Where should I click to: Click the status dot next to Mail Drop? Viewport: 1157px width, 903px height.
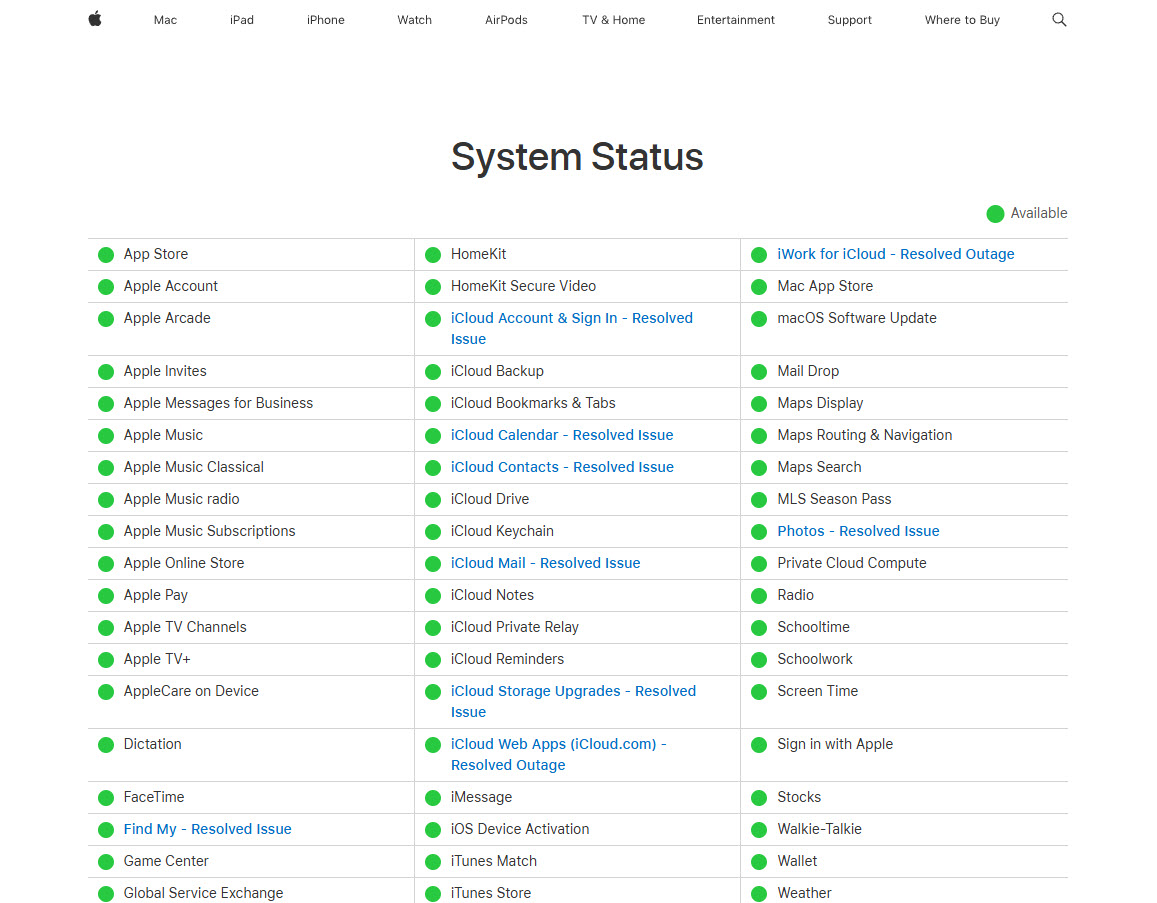759,372
